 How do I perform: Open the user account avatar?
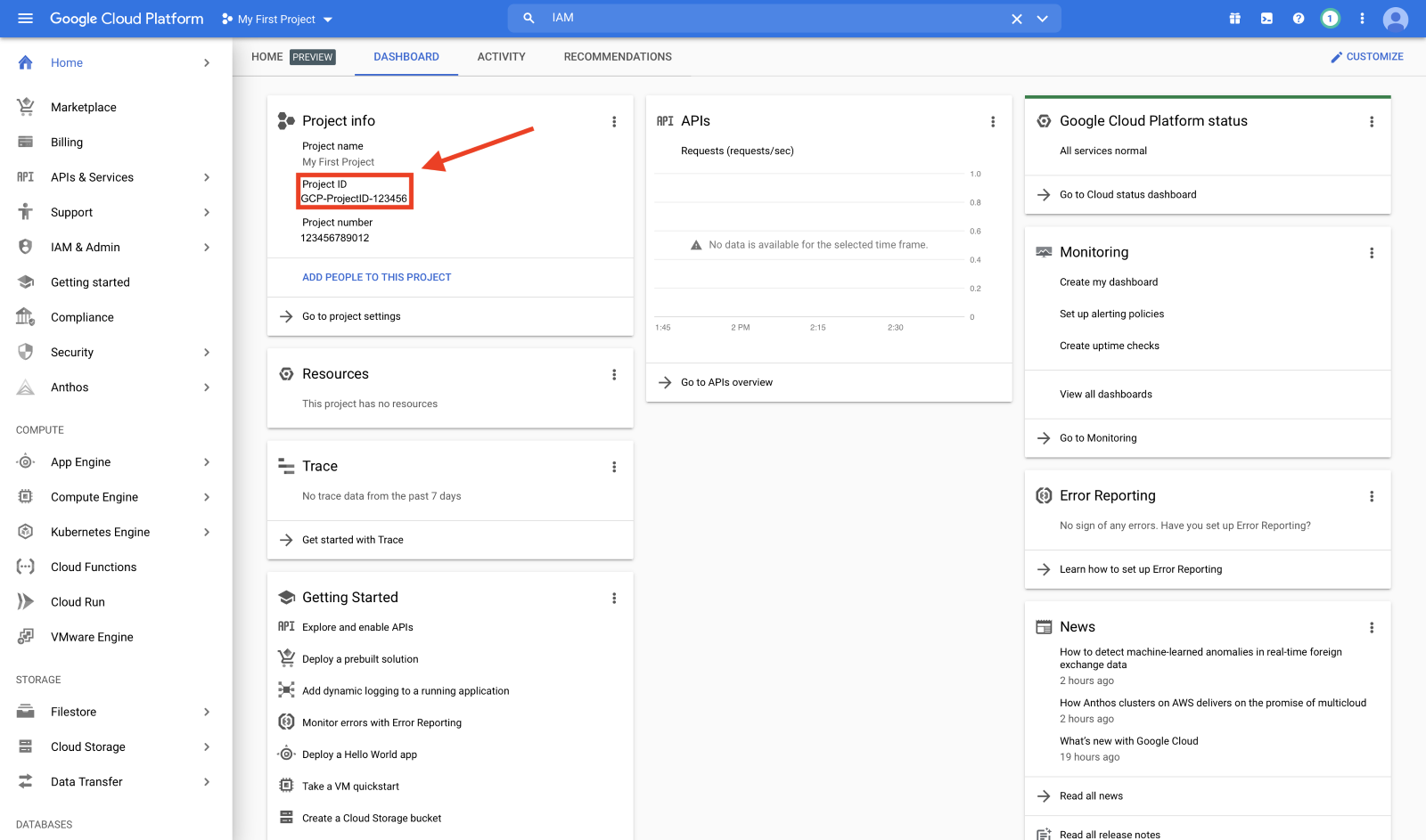coord(1395,19)
